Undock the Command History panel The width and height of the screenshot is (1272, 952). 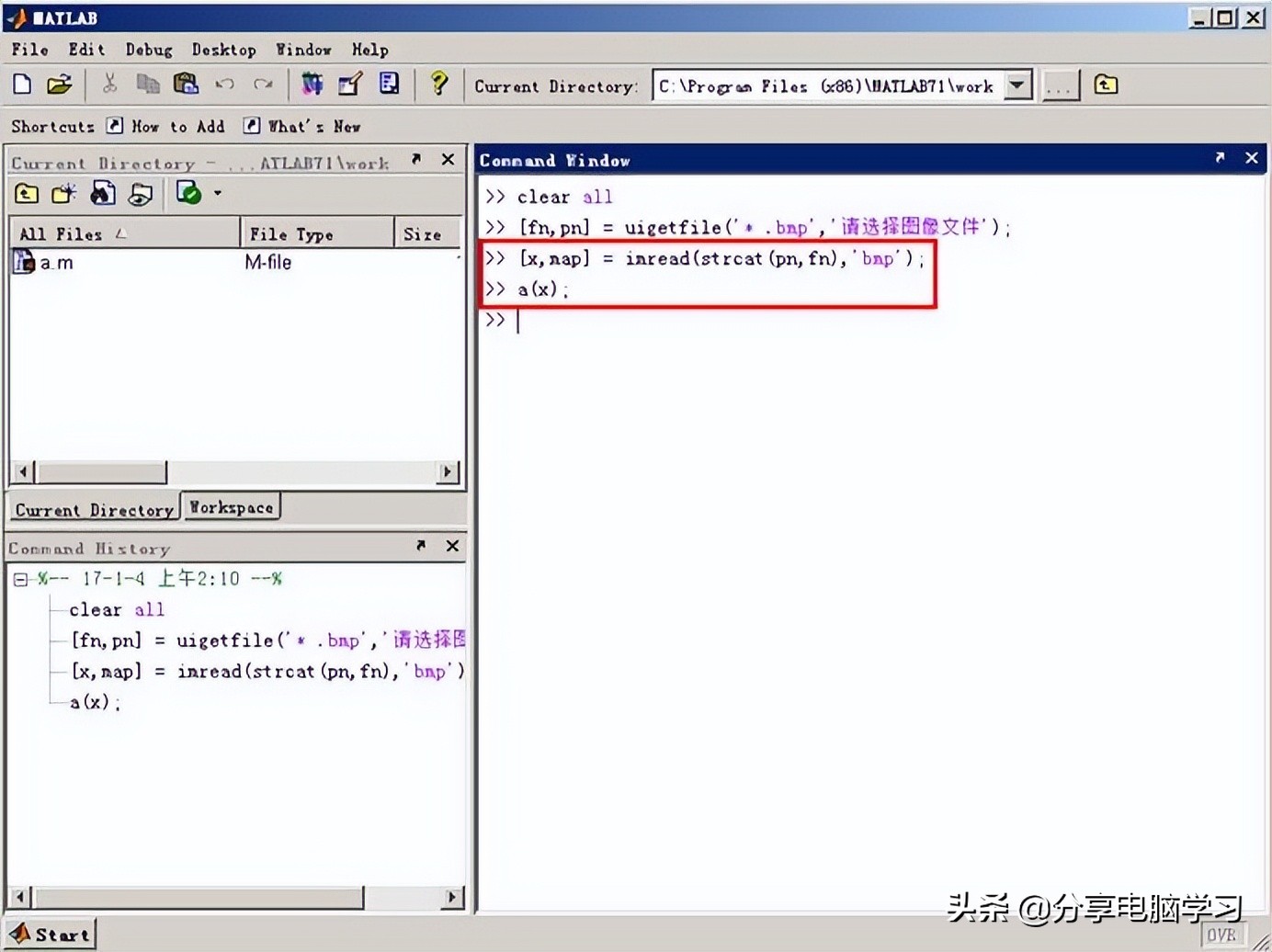point(421,546)
